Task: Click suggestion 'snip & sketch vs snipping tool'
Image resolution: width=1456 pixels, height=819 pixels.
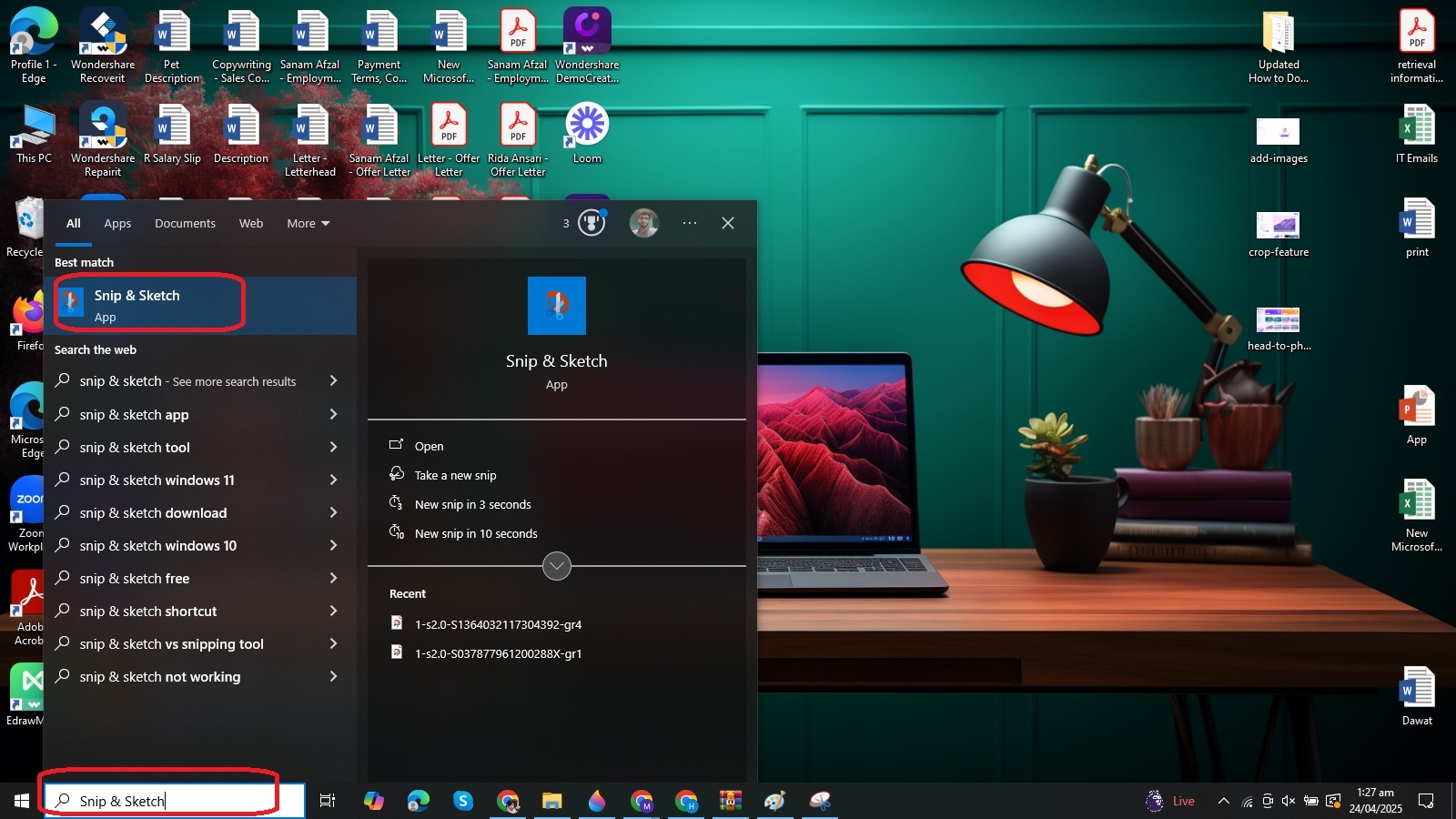Action: pos(172,644)
